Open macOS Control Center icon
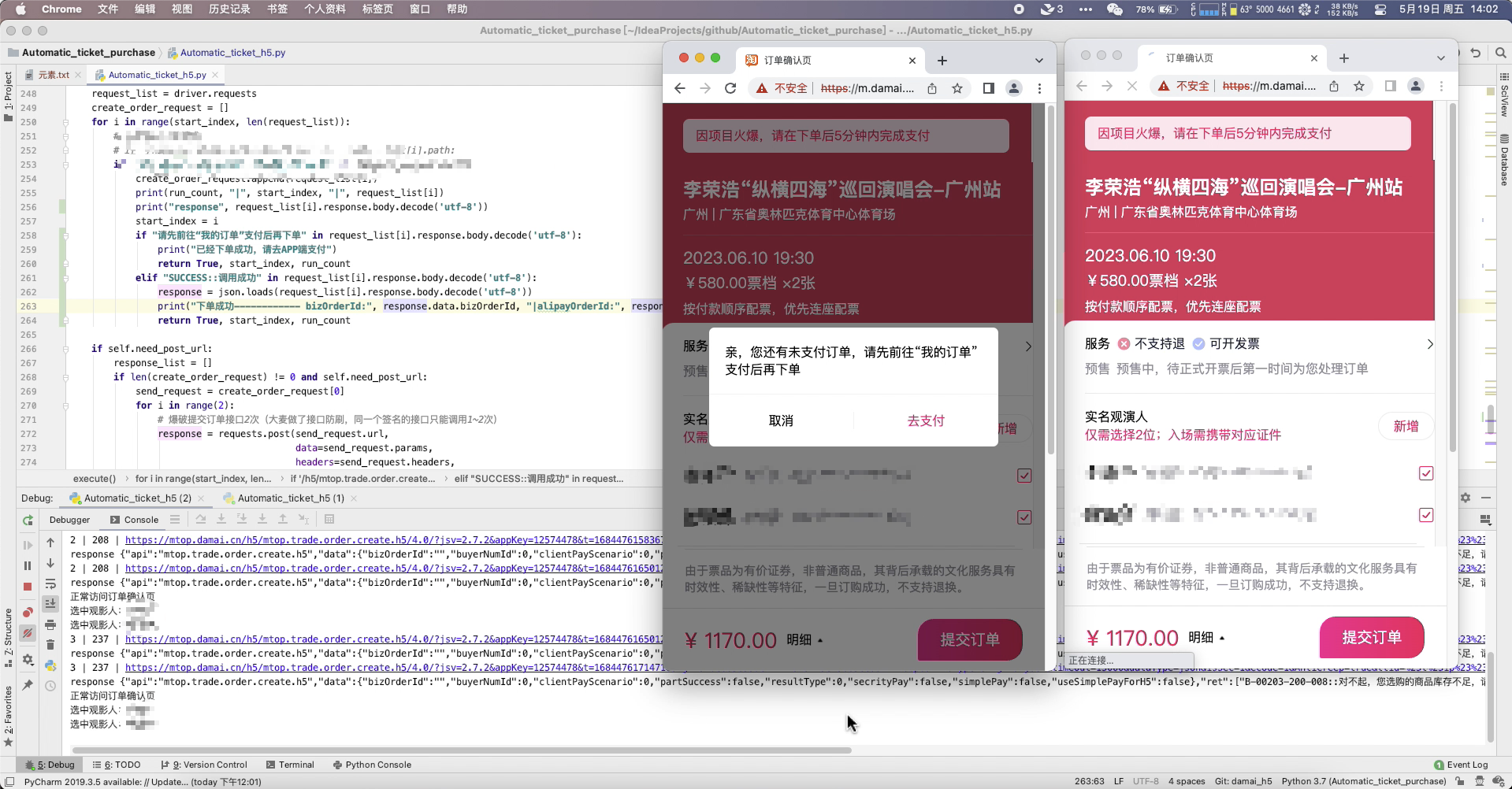 [x=1380, y=9]
